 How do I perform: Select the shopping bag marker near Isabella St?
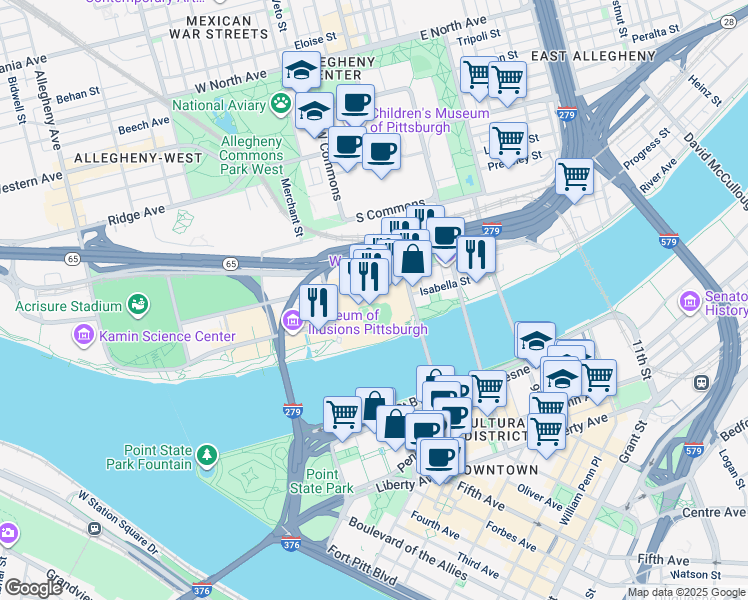pyautogui.click(x=413, y=259)
